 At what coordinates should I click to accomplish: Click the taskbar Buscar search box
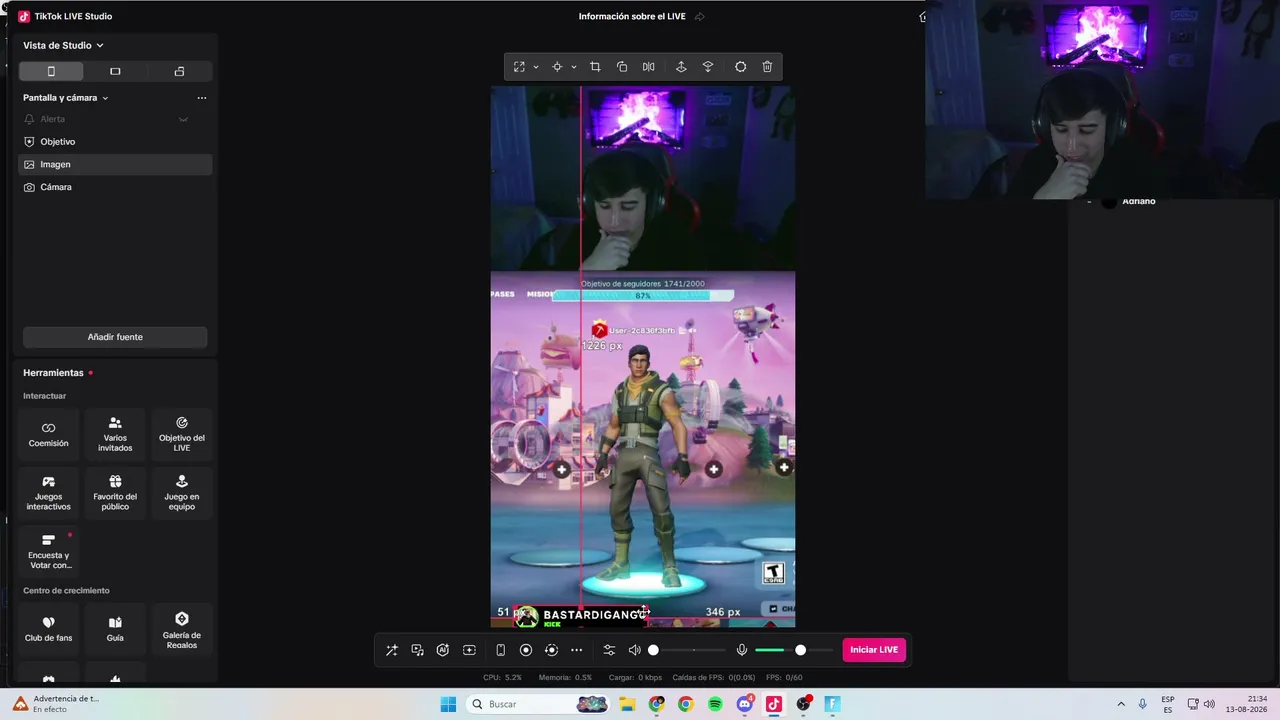(x=538, y=704)
